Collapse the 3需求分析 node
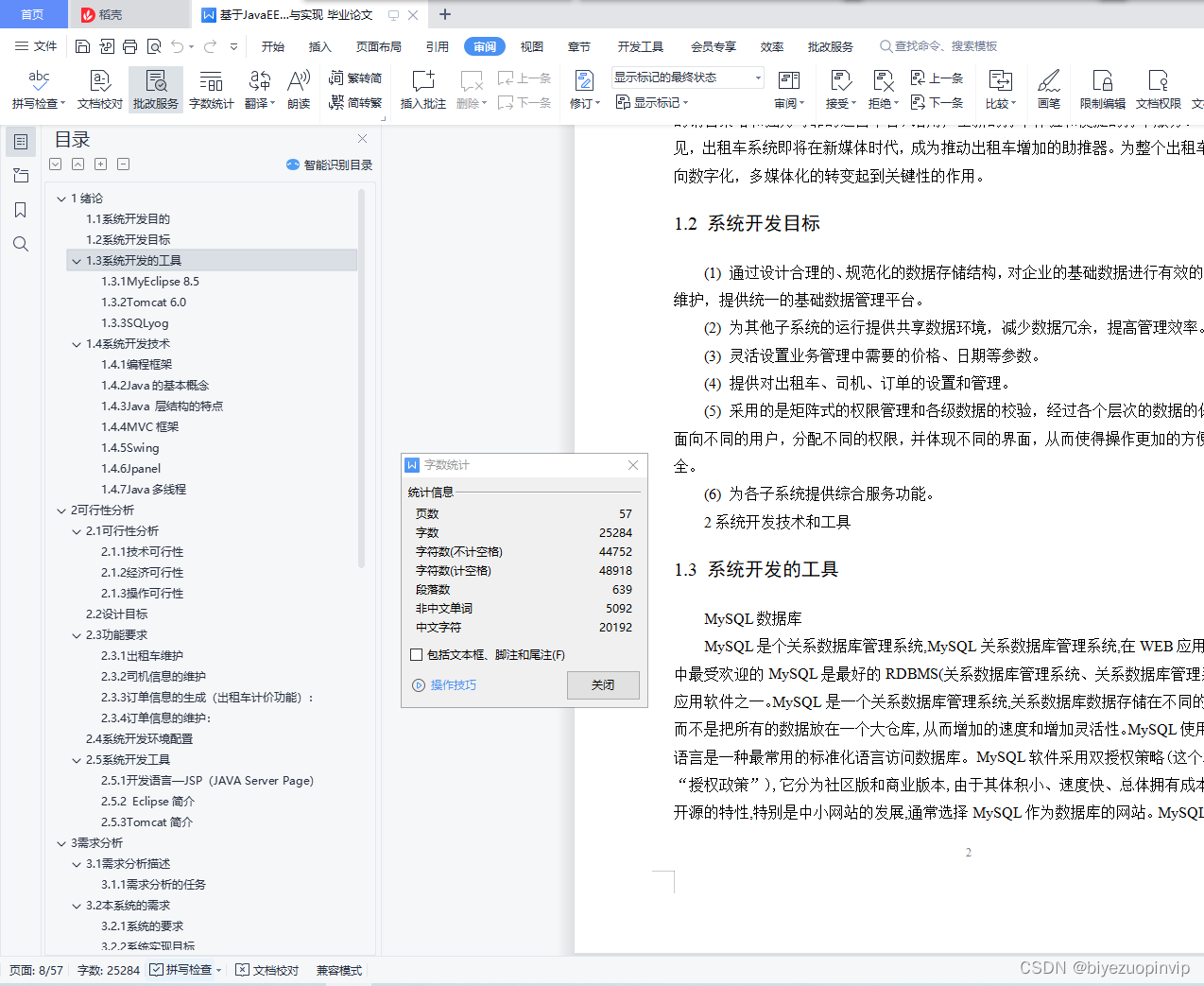The image size is (1204, 986). (x=61, y=843)
